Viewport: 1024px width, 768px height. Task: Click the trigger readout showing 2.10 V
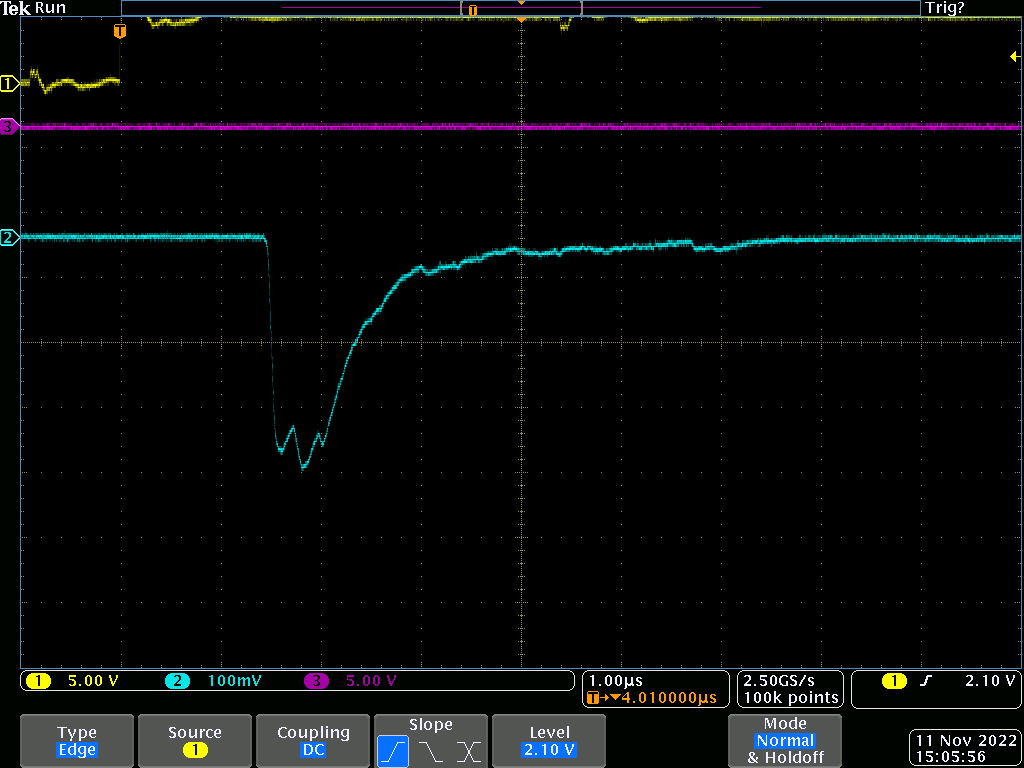(x=950, y=681)
